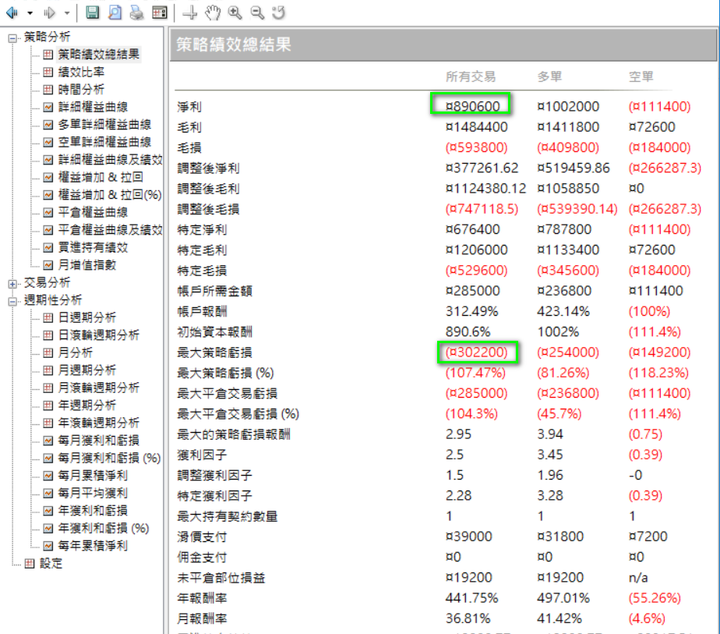Open 平倉權益曲線及績效 chart
The image size is (720, 634).
click(110, 230)
